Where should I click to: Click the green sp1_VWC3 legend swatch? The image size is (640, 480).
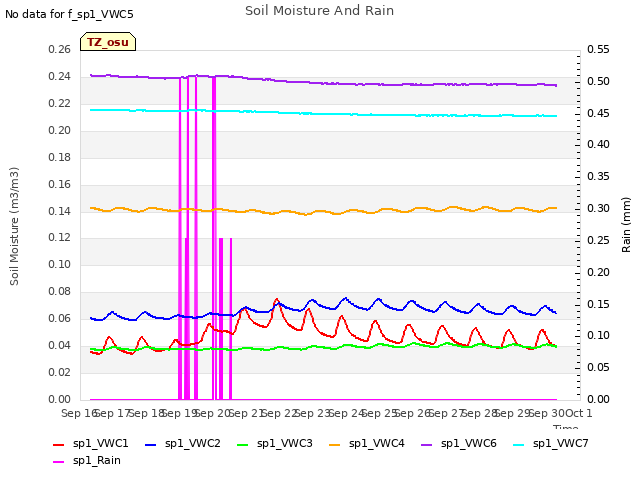coord(243,445)
